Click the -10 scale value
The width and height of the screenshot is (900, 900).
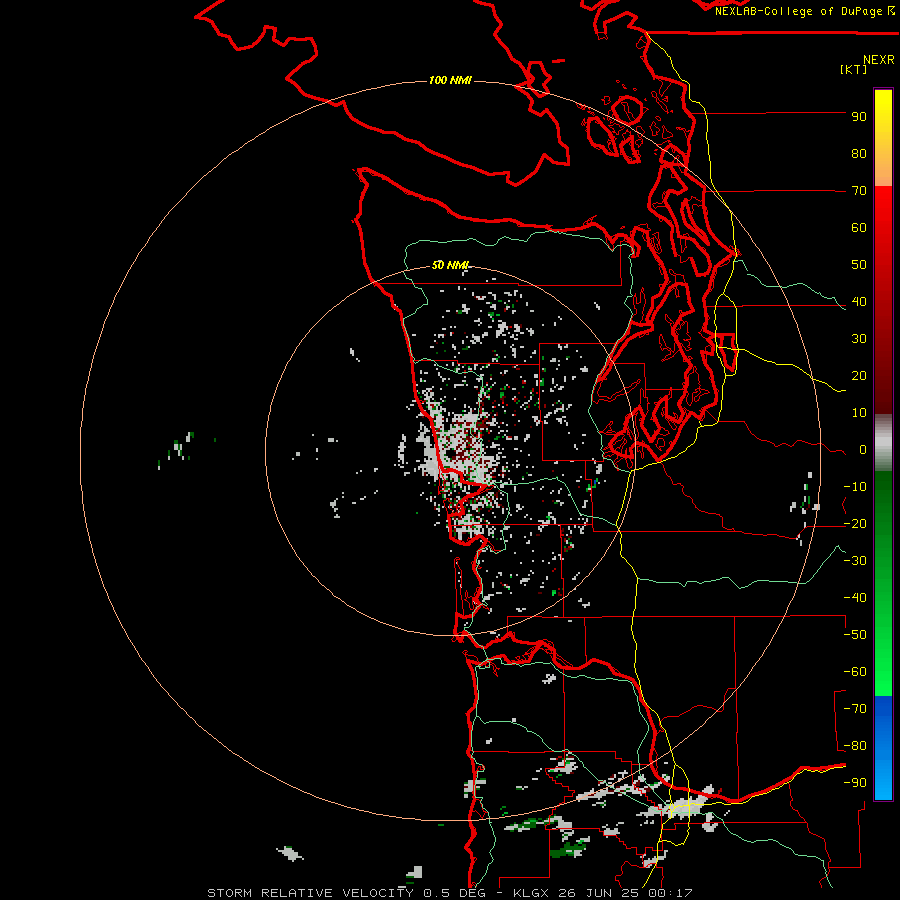pyautogui.click(x=855, y=487)
